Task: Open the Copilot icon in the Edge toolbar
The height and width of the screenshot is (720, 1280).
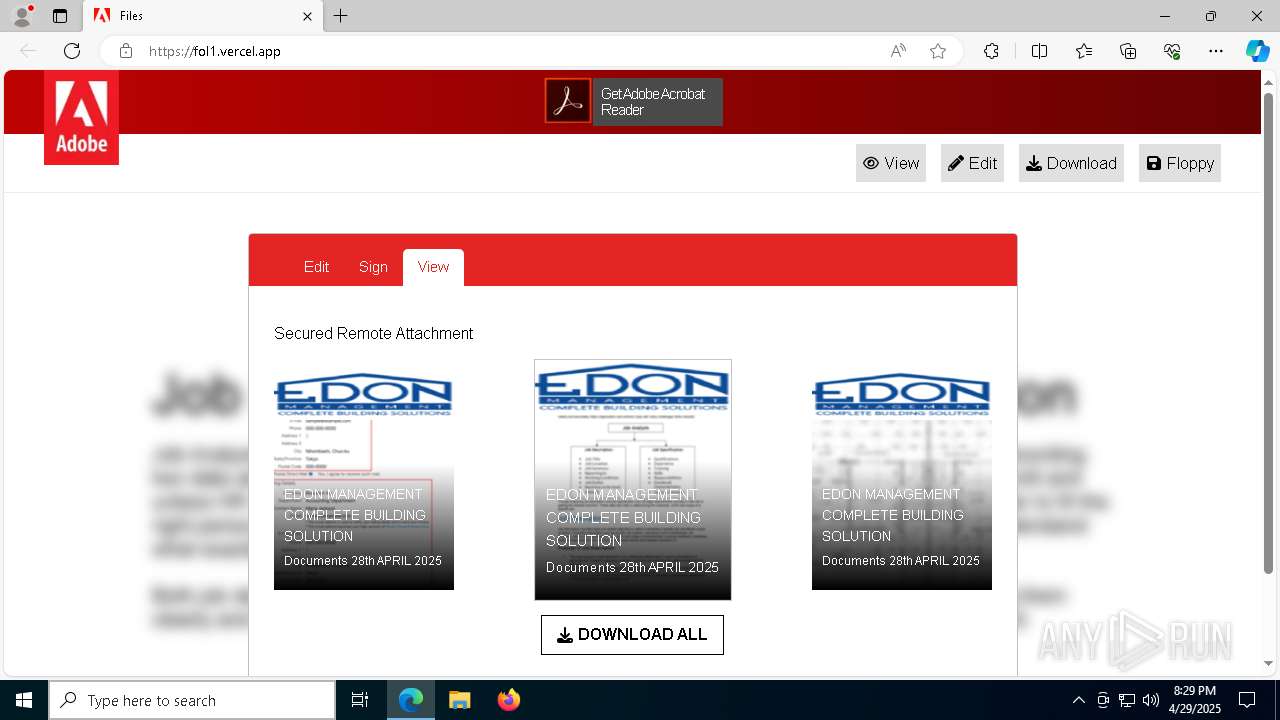Action: click(x=1257, y=51)
